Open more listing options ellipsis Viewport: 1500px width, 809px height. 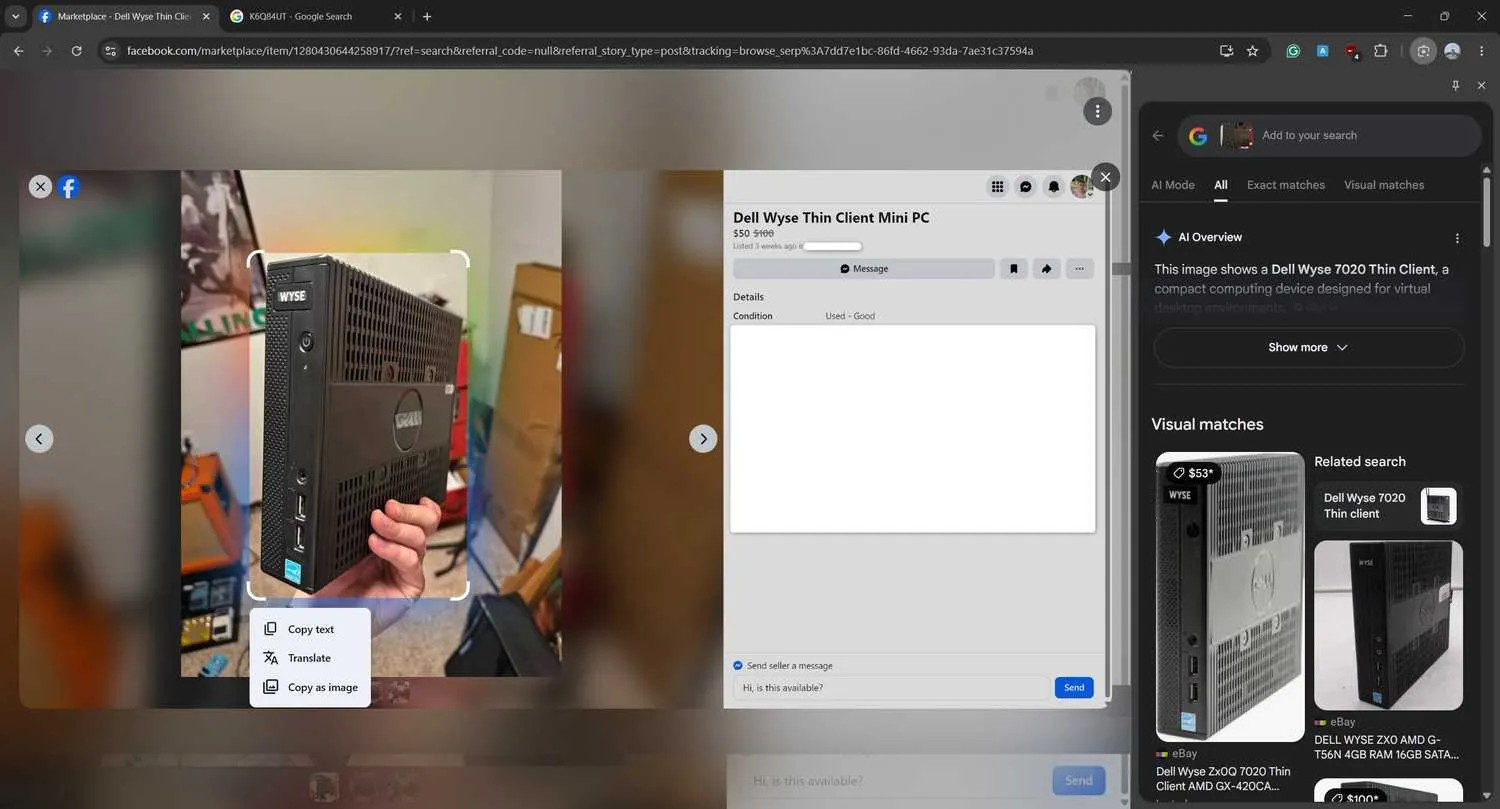pos(1079,268)
